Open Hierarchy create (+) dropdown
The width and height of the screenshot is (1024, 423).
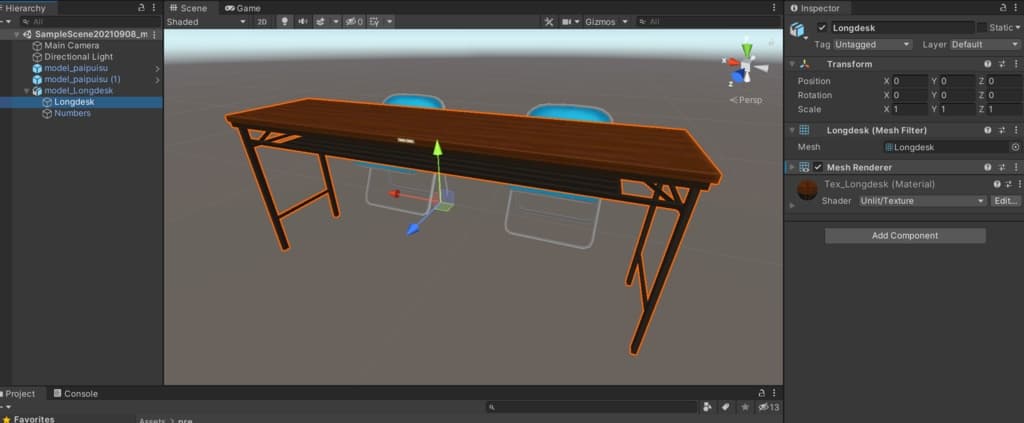click(7, 22)
